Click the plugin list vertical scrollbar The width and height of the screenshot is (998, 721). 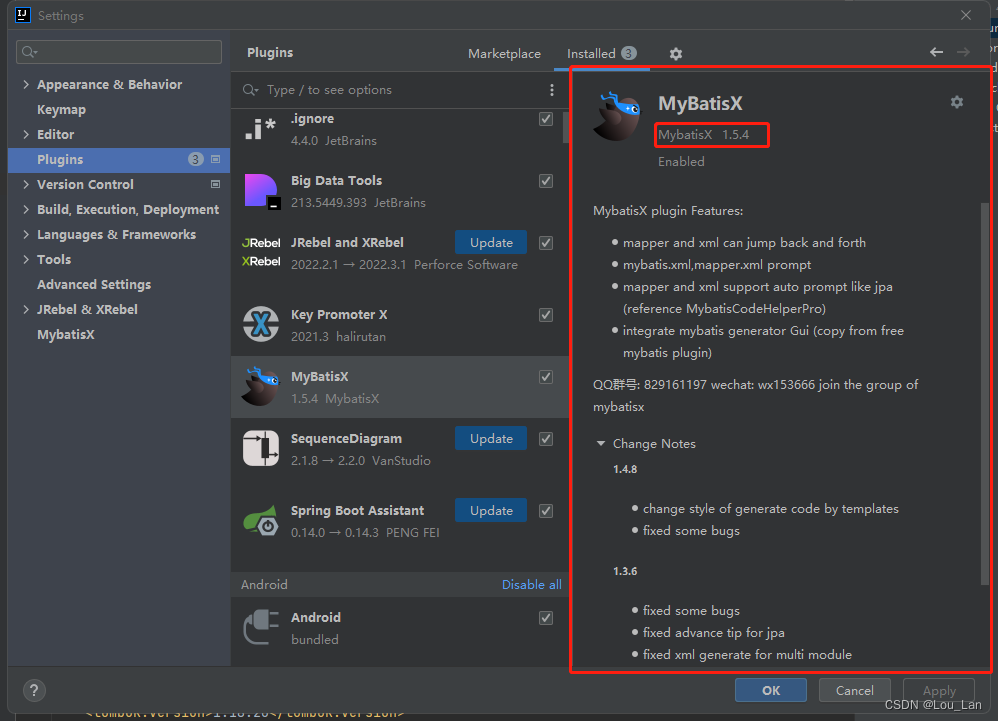tap(565, 126)
